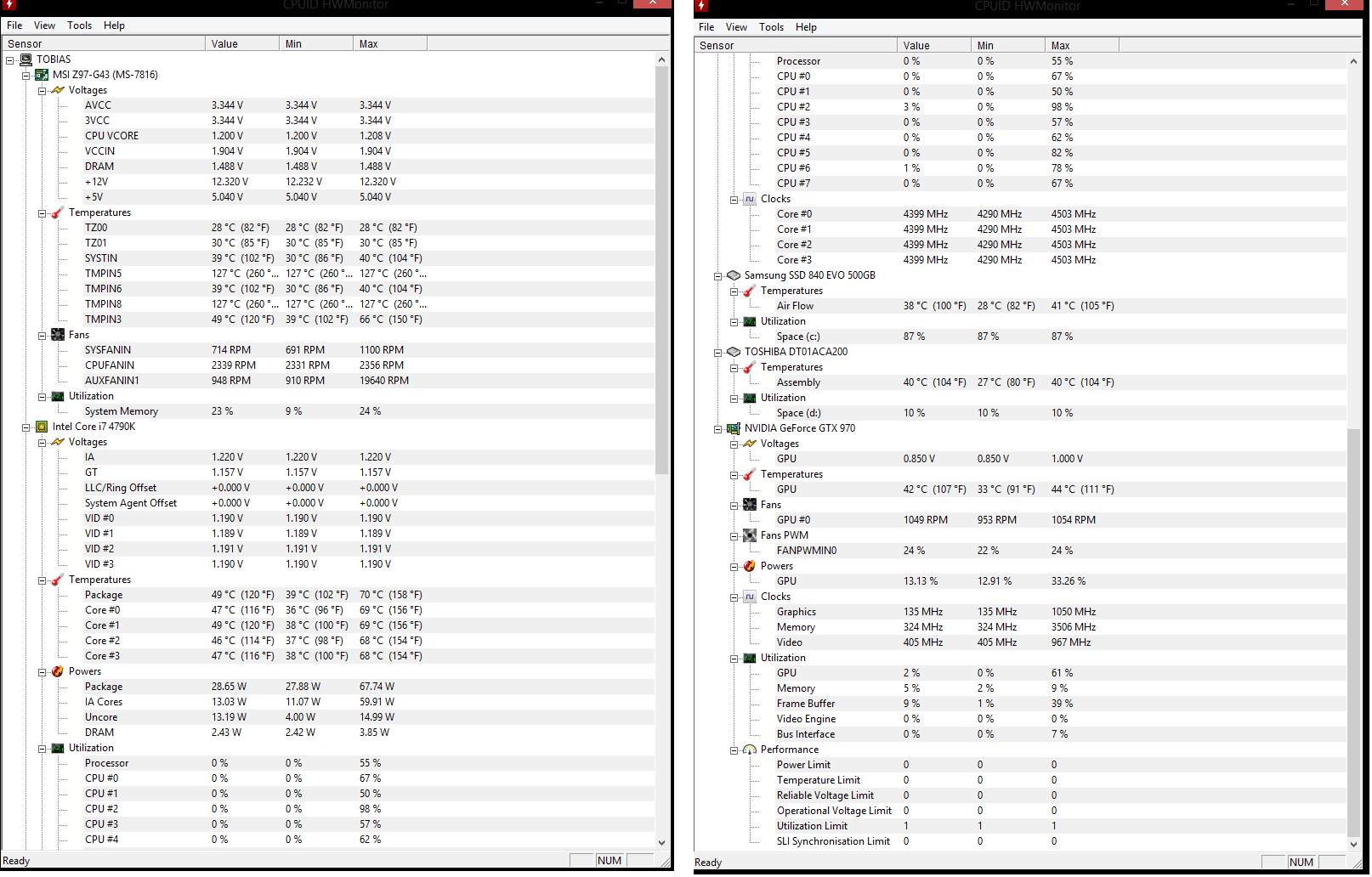
Task: Collapse the Intel CPU Powers group
Action: click(42, 672)
